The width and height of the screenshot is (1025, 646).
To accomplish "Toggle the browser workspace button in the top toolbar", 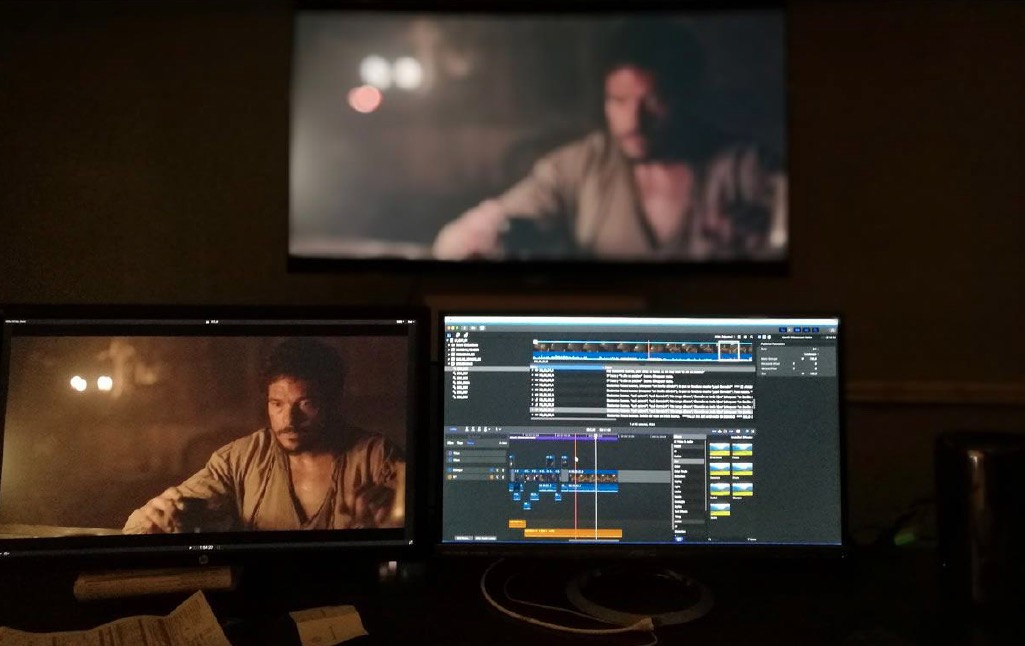I will pyautogui.click(x=797, y=330).
